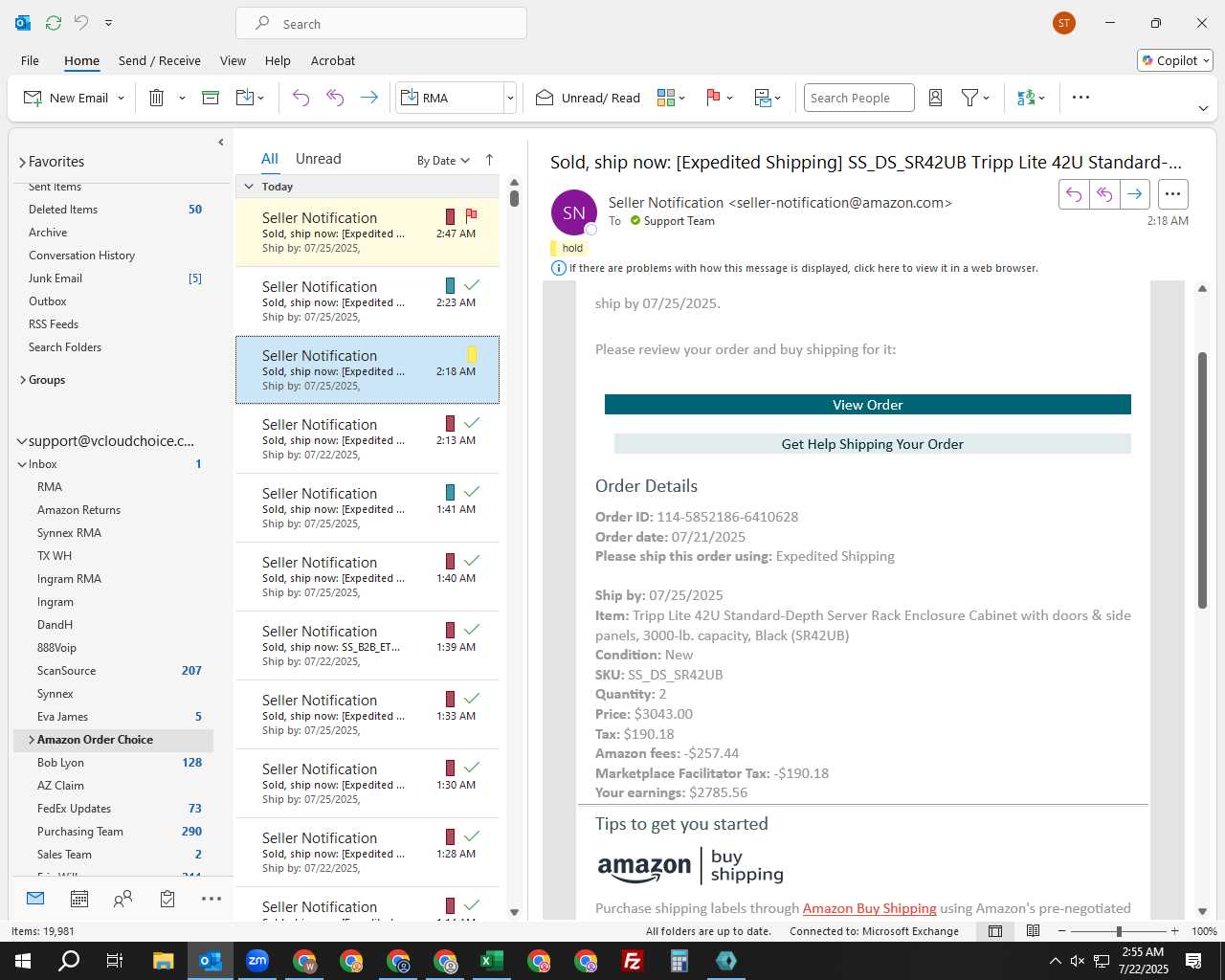
Task: Open the ScanSource folder
Action: [x=66, y=671]
